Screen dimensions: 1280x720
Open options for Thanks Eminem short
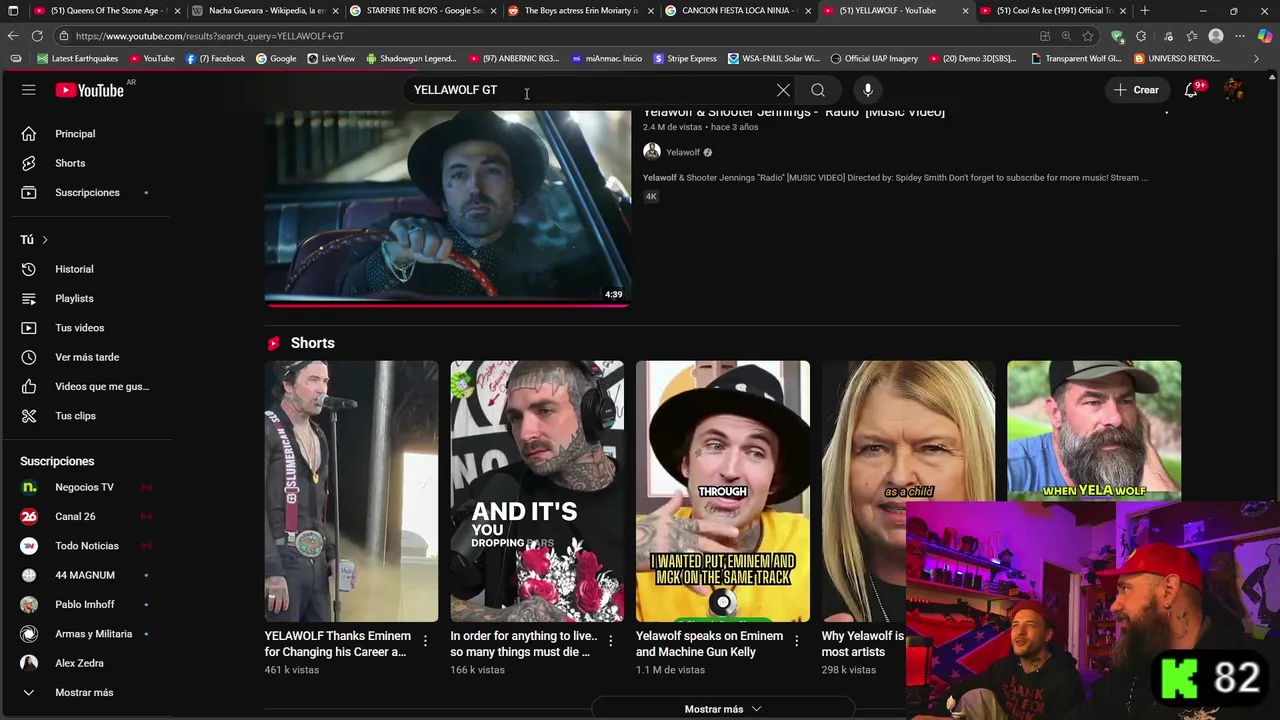tap(425, 641)
